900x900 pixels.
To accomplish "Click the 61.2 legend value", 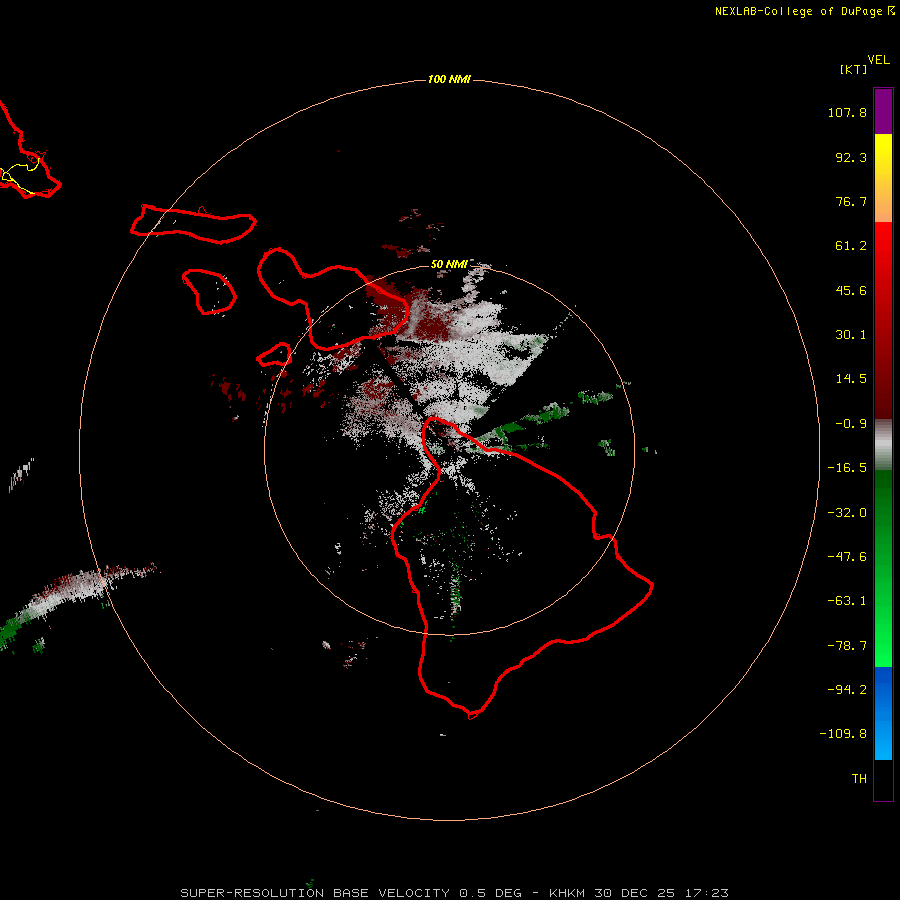I will click(851, 246).
